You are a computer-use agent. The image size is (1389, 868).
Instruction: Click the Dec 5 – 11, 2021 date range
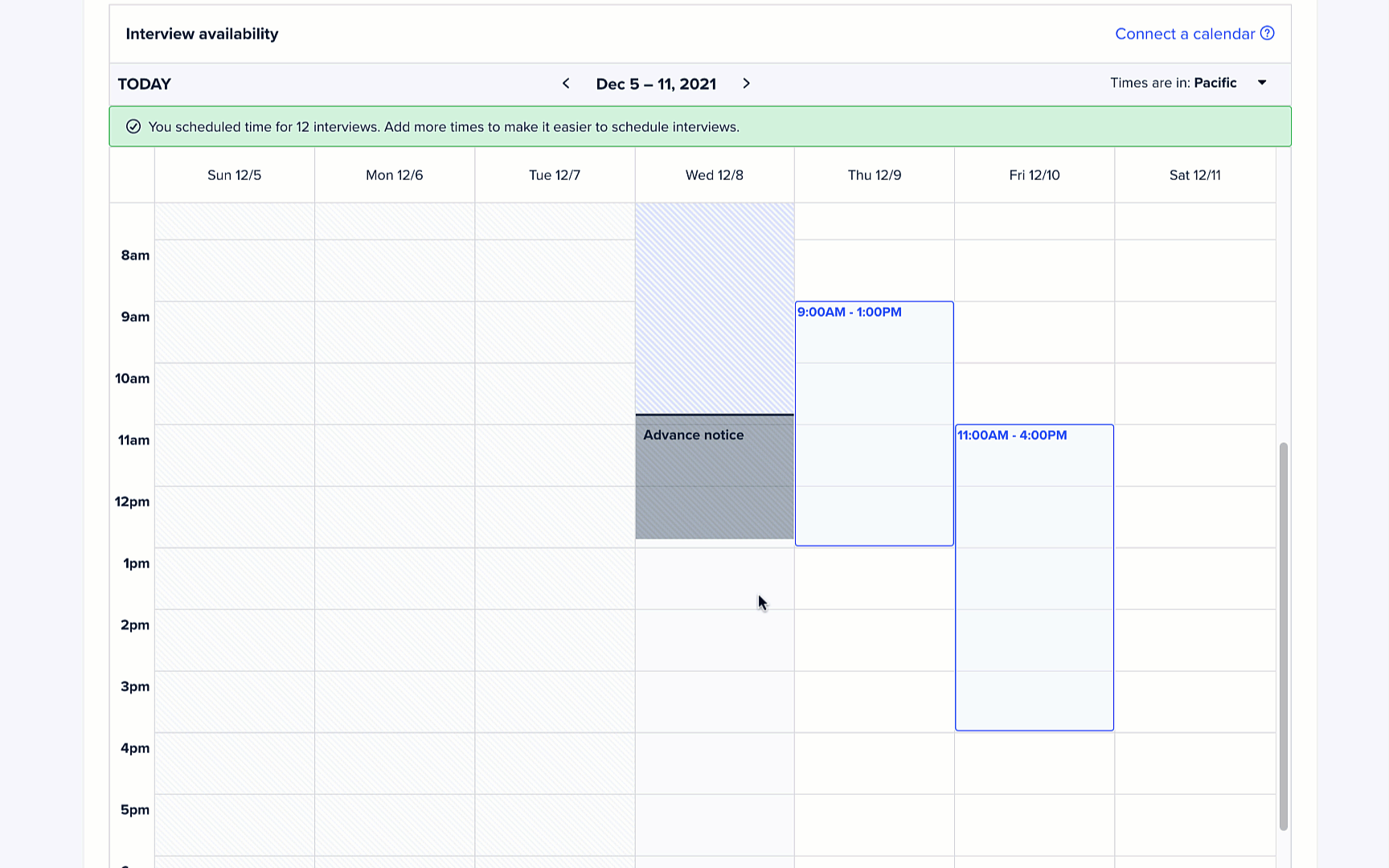click(x=656, y=84)
